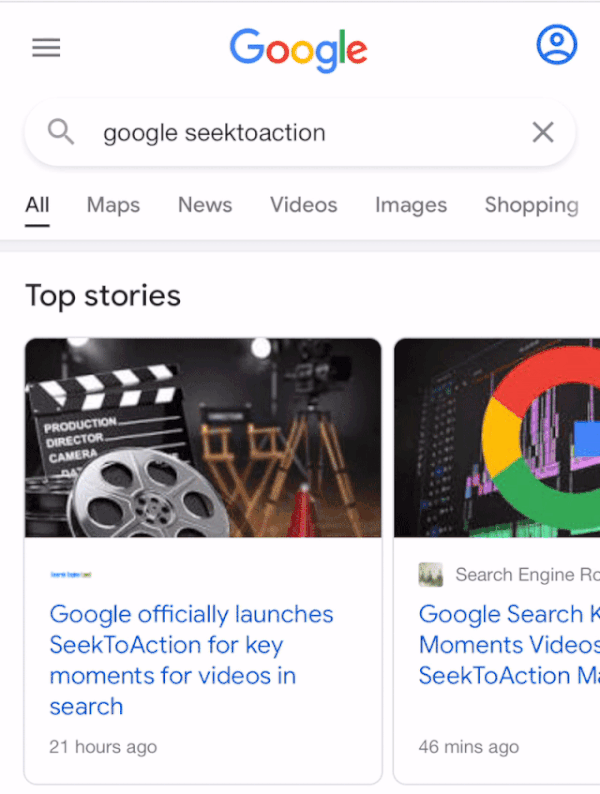
Task: Switch to the Maps tab
Action: point(113,205)
